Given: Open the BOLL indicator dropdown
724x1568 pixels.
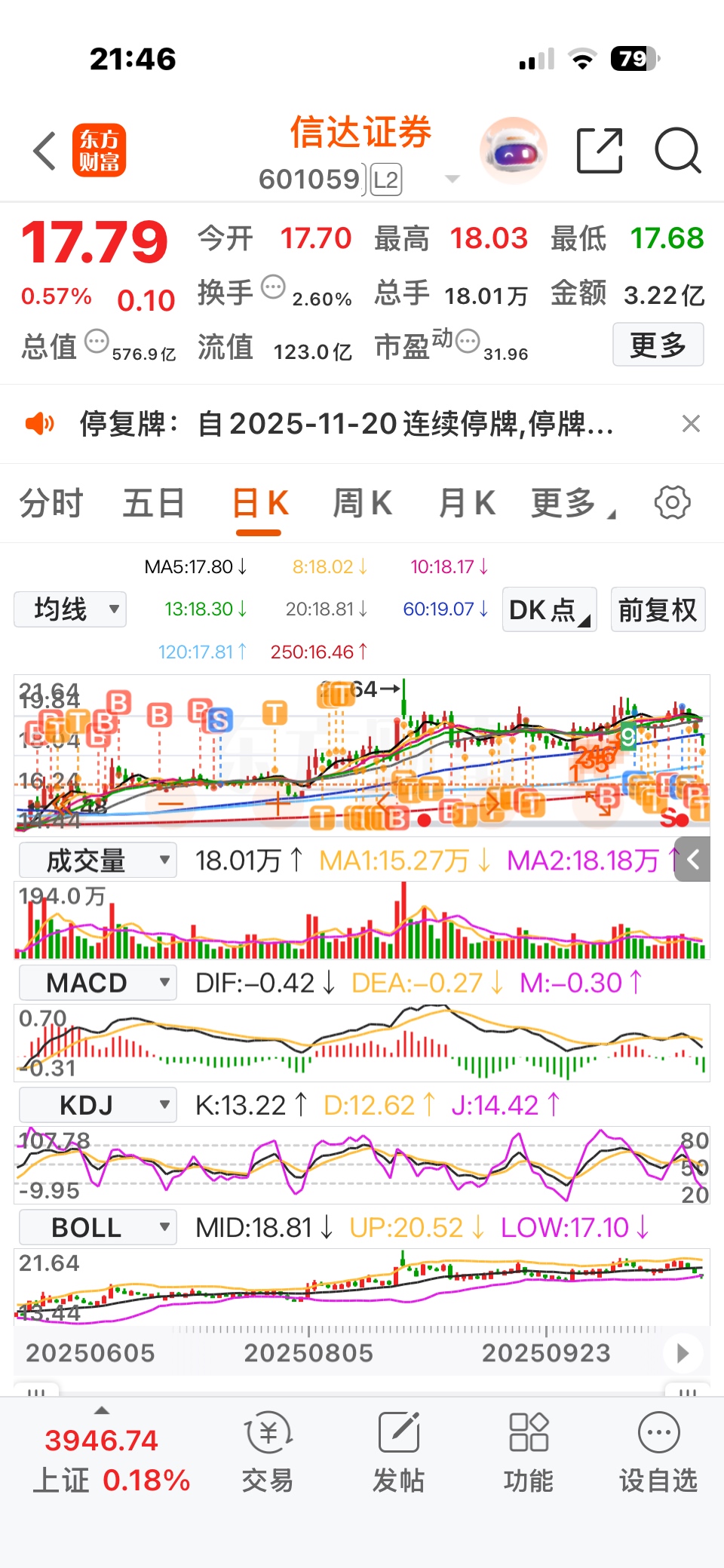Looking at the screenshot, I should 97,1227.
